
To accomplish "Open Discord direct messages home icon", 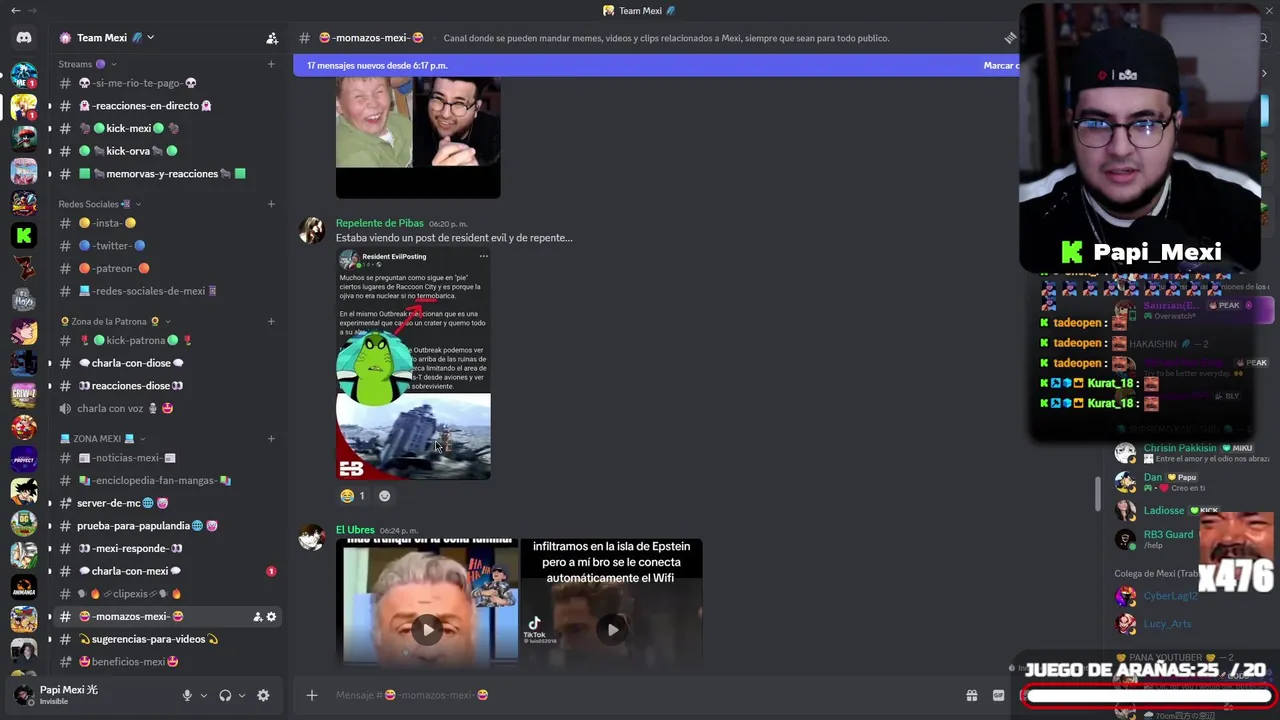I will coord(24,38).
